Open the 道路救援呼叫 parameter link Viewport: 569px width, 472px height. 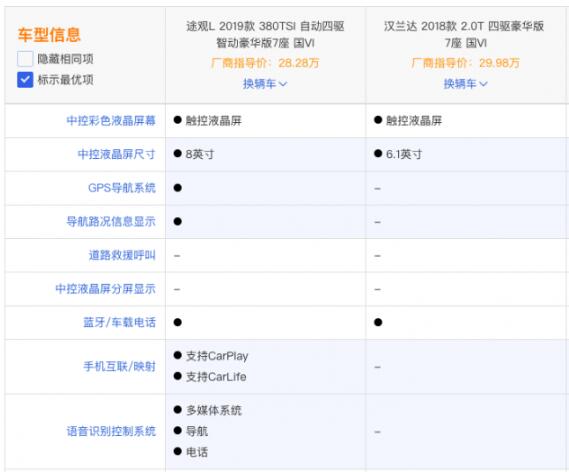pos(122,255)
